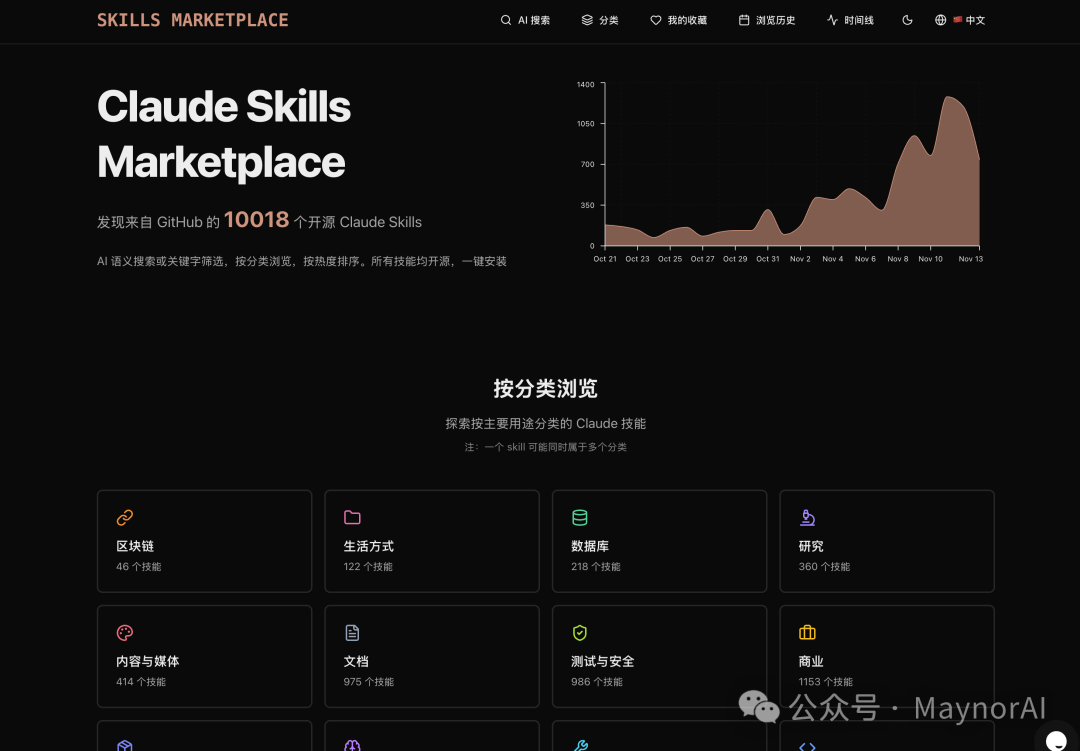Viewport: 1080px width, 751px height.
Task: Click the heart icon for favorites
Action: (x=656, y=20)
